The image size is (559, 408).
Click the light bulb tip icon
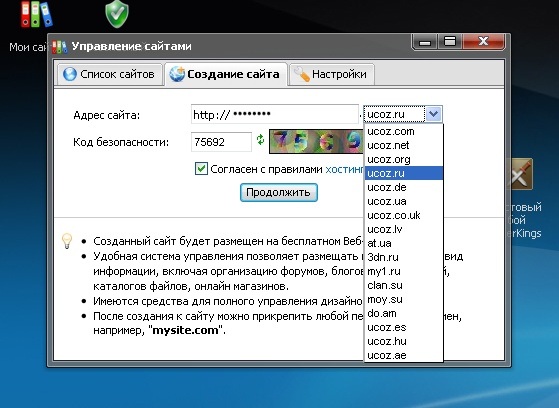tap(67, 241)
